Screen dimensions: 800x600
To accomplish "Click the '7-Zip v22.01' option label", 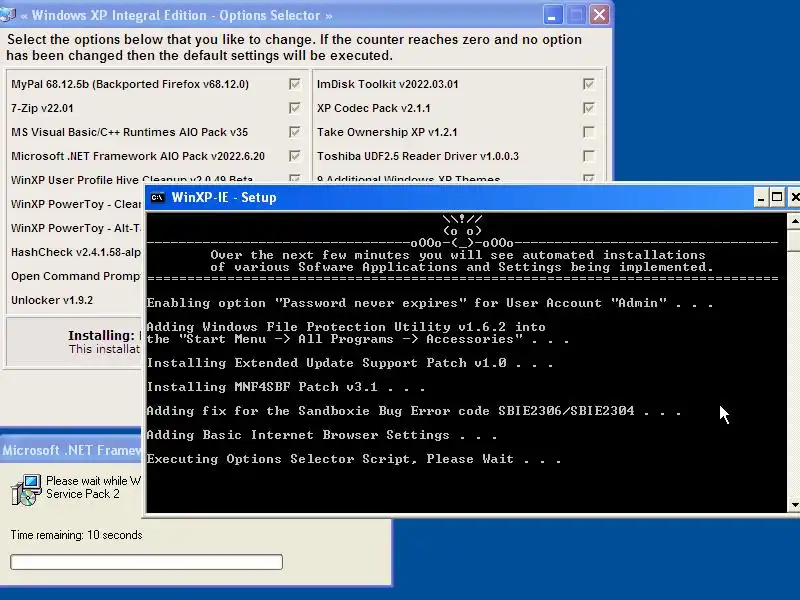I will (42, 108).
